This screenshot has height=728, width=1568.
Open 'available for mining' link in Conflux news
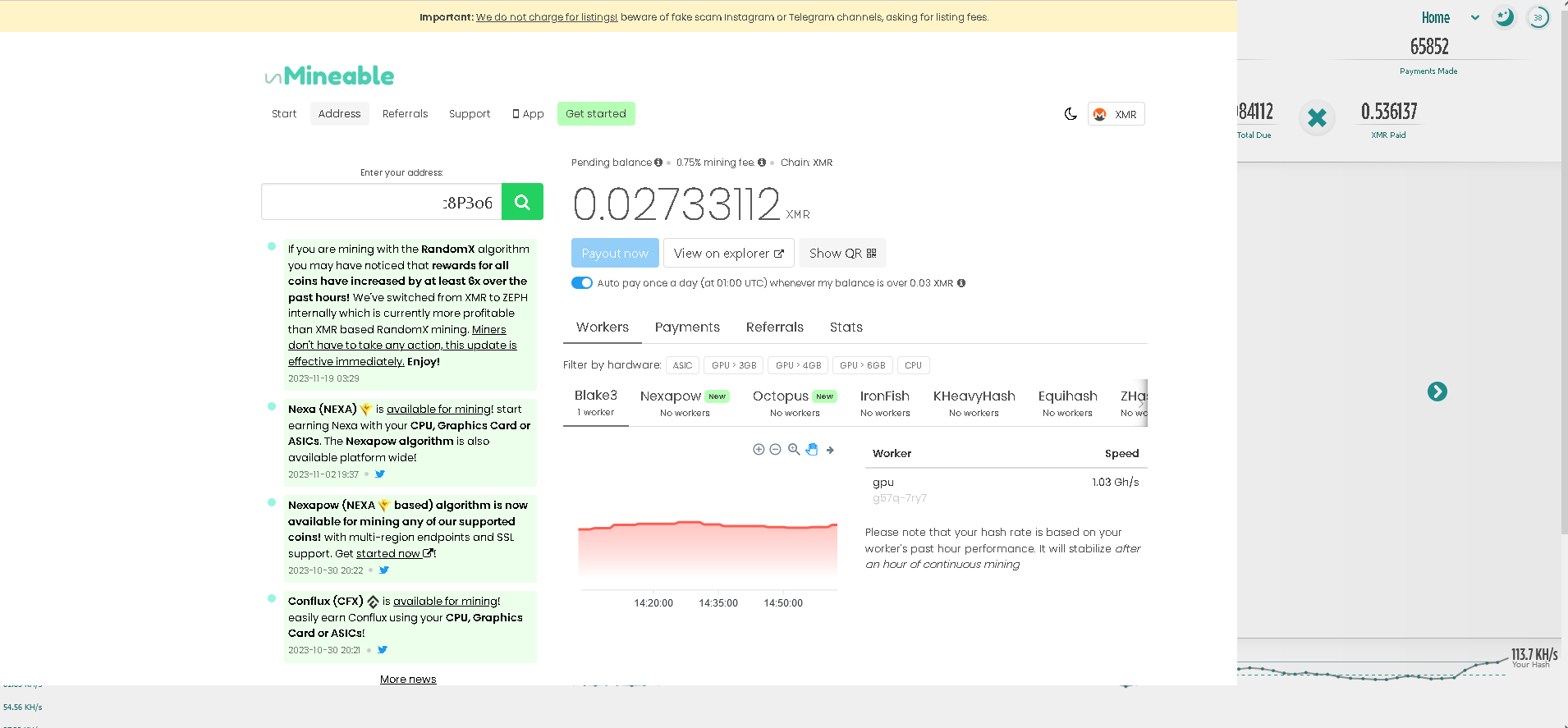(x=446, y=602)
